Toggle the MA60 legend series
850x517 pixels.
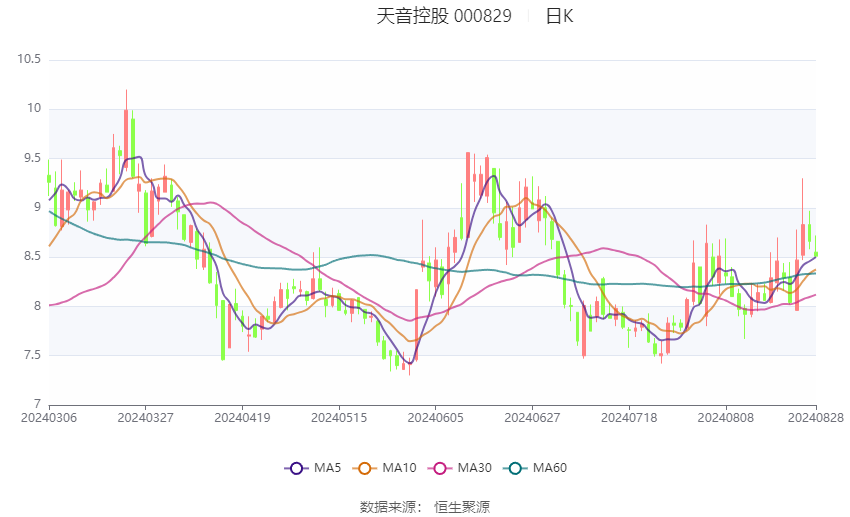[x=535, y=468]
